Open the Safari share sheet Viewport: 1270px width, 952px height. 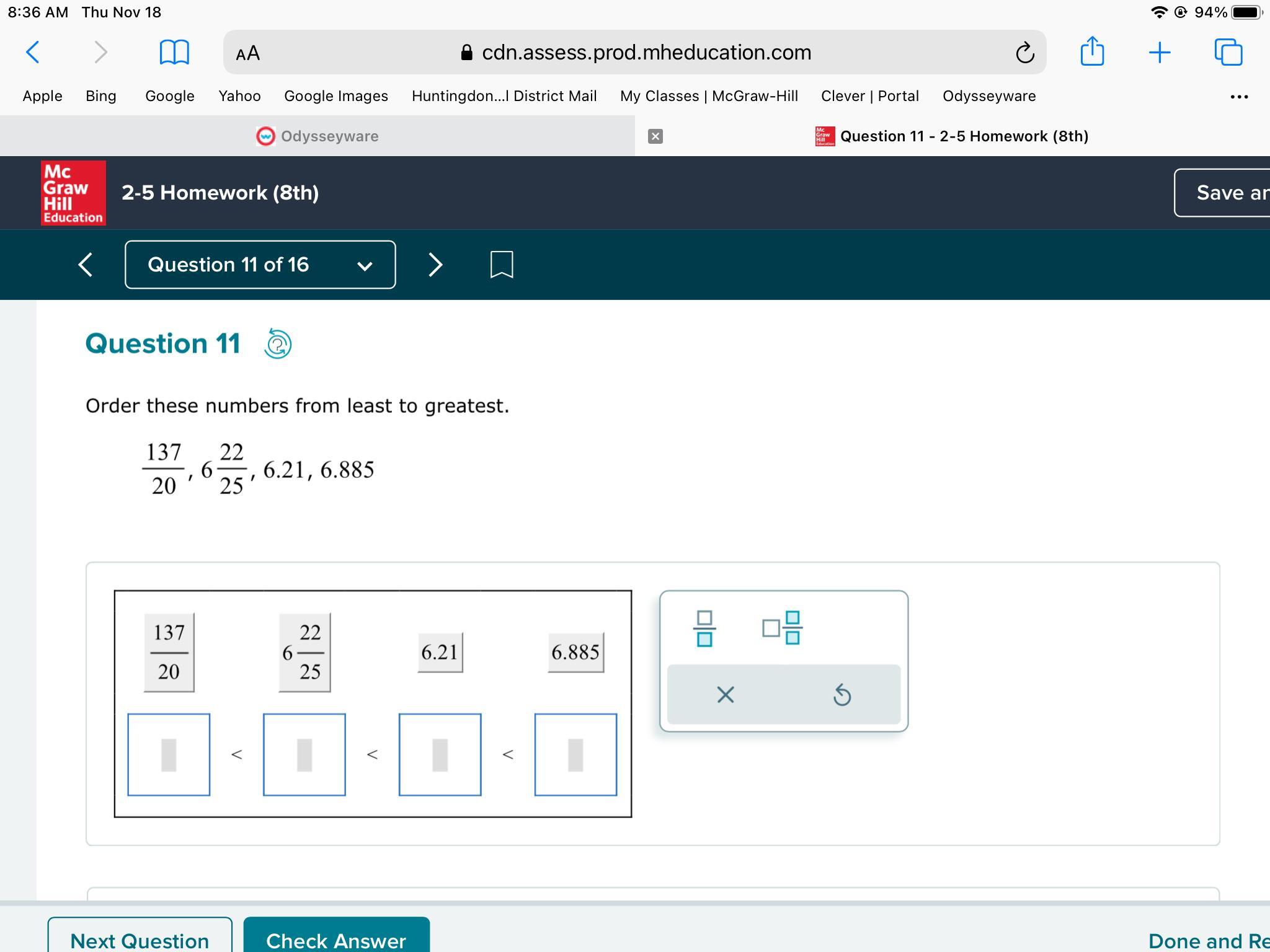[x=1092, y=51]
